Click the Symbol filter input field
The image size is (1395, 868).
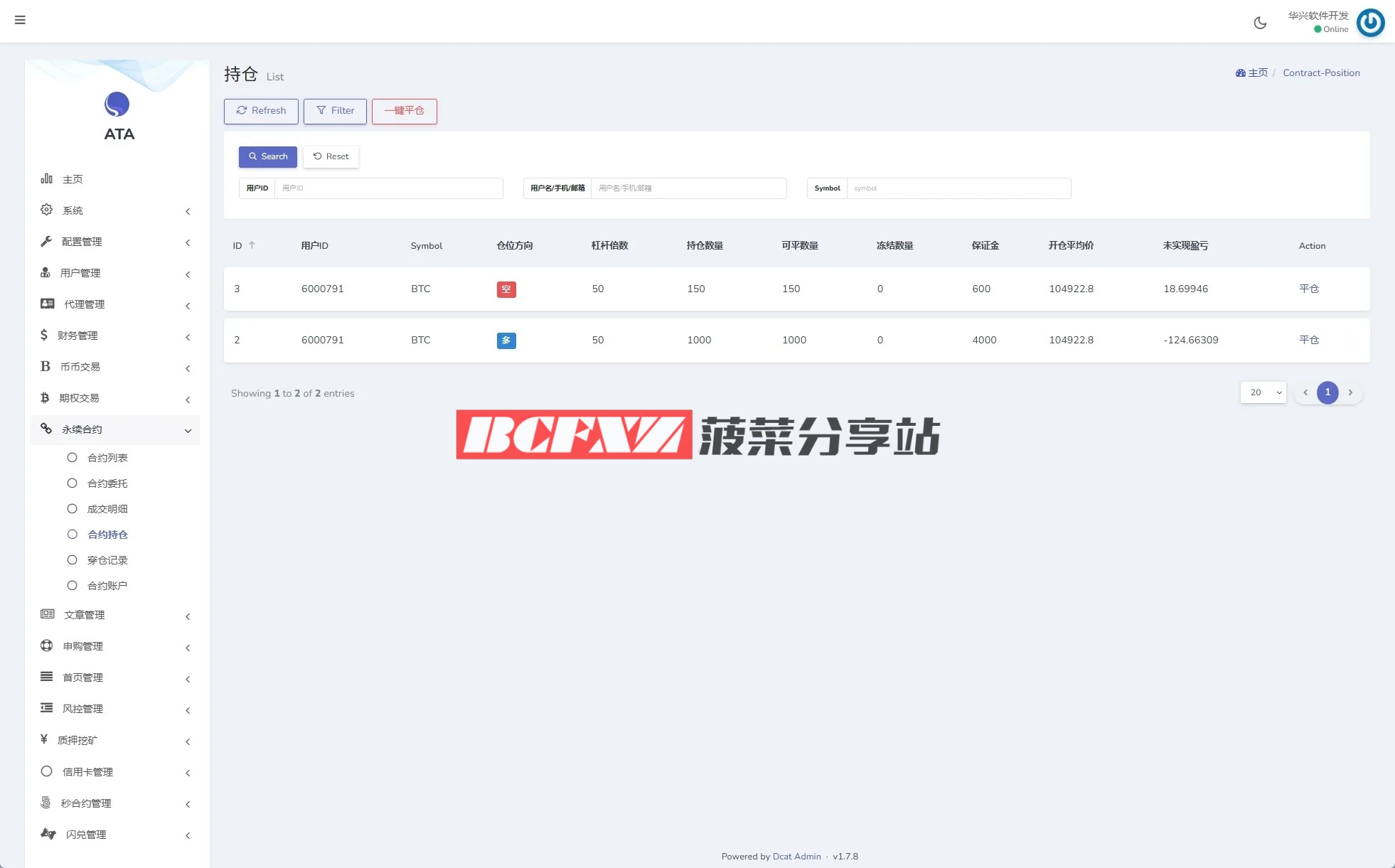pos(958,188)
